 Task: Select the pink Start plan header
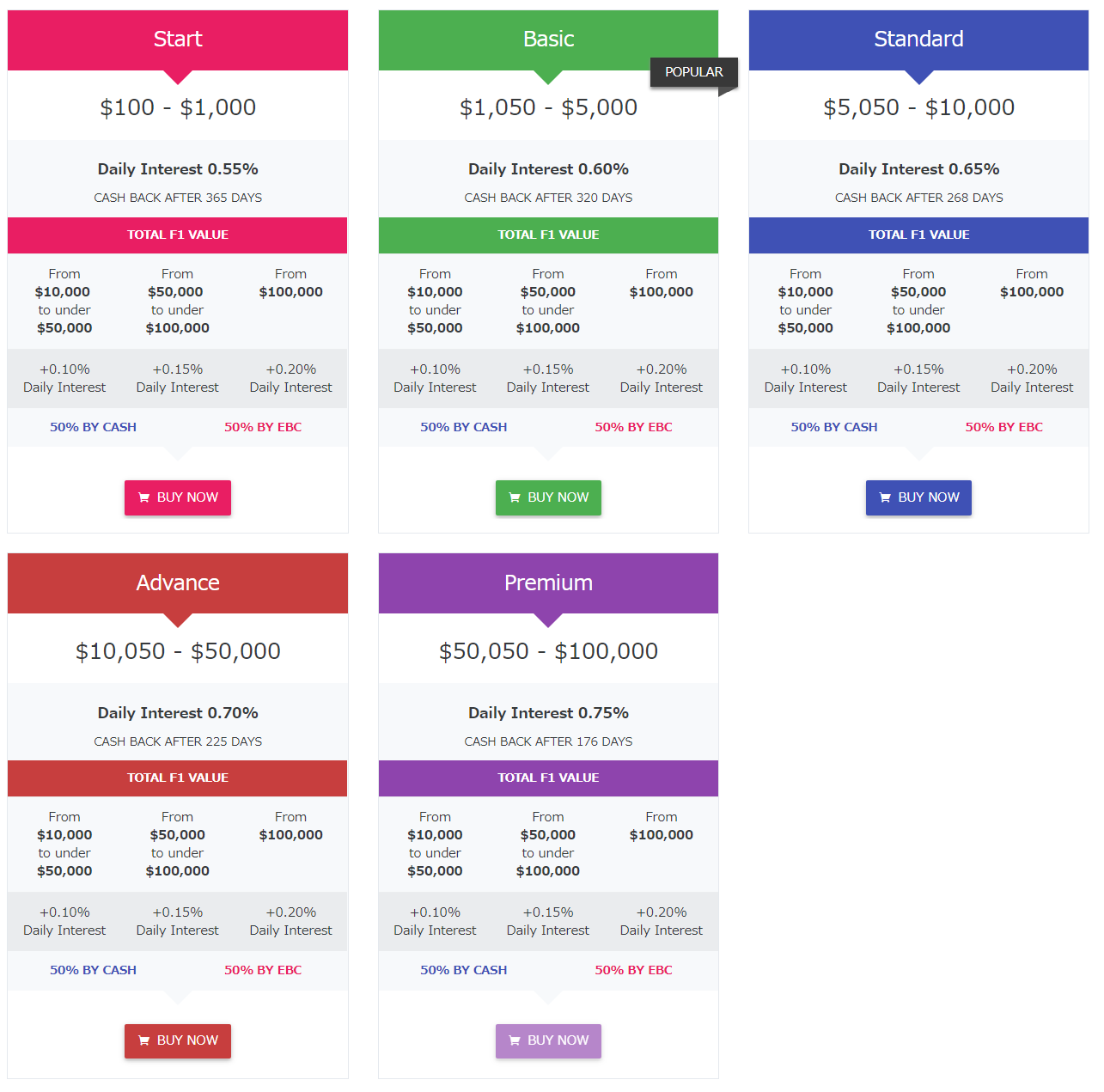(178, 40)
